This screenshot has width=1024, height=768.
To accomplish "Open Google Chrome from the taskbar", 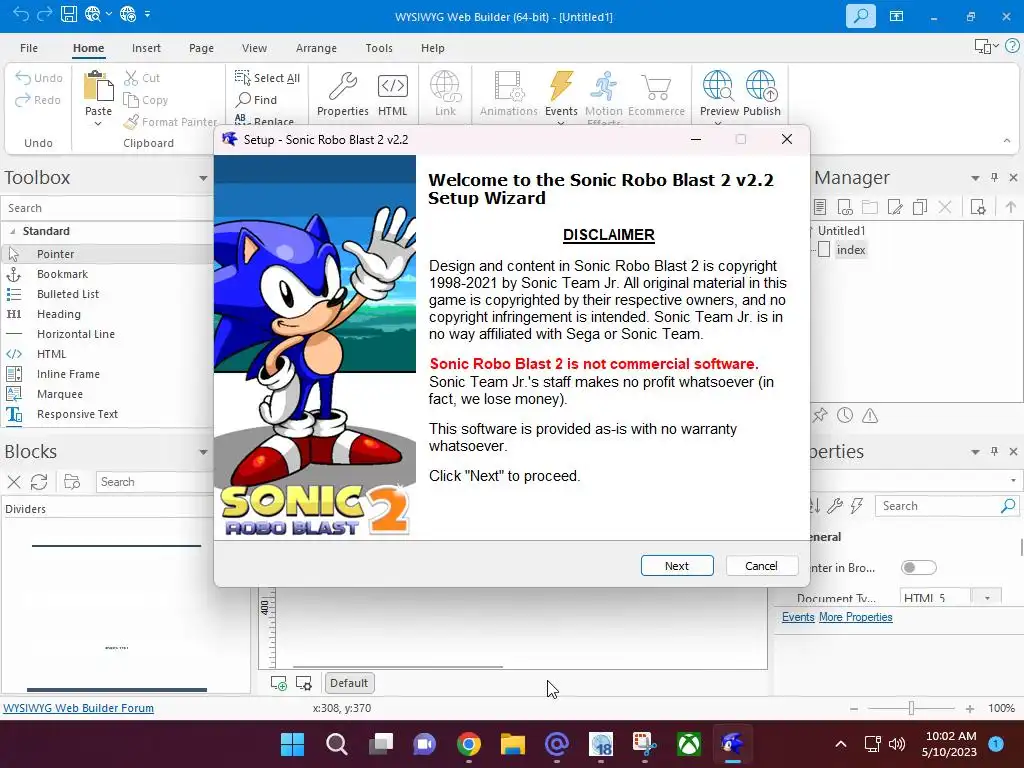I will click(469, 744).
